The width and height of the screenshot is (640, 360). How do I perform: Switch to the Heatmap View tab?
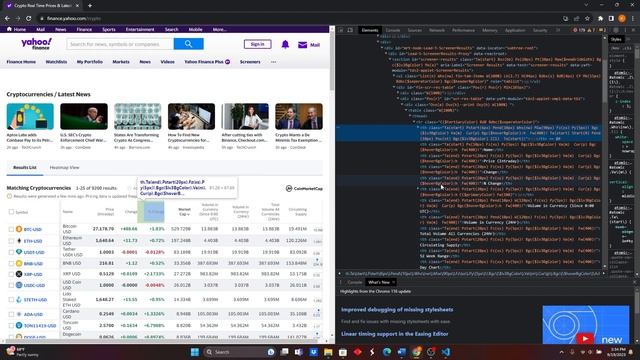coord(64,167)
